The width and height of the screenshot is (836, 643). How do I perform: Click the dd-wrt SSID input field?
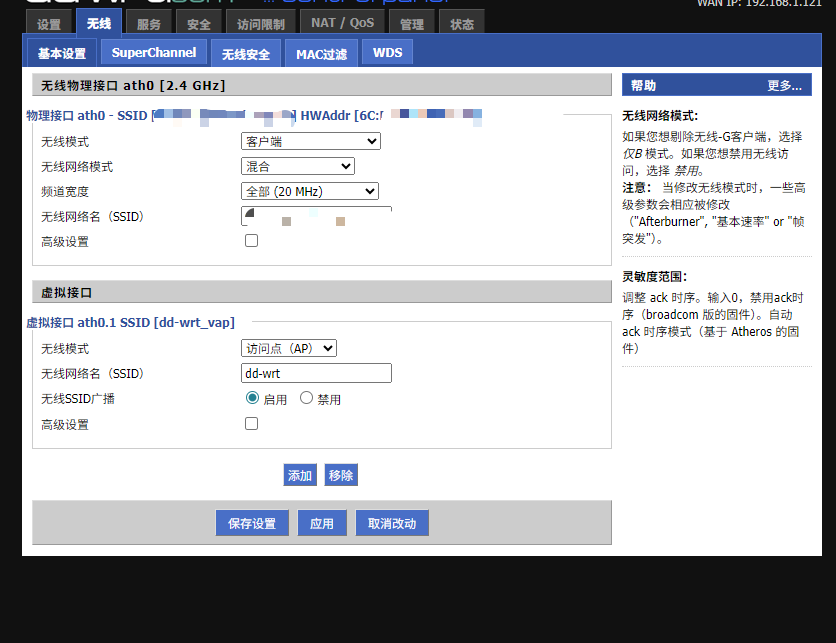point(316,373)
